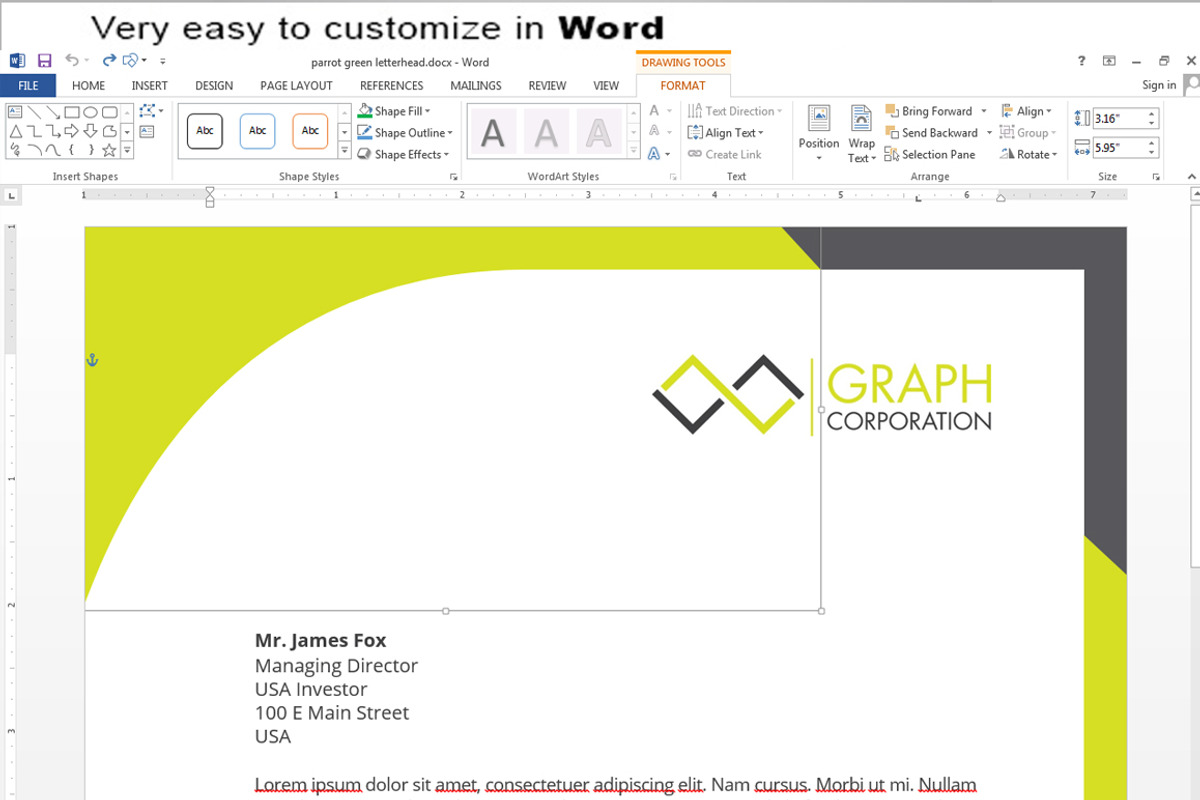
Task: Open the Send Backward dropdown arrow
Action: (989, 133)
